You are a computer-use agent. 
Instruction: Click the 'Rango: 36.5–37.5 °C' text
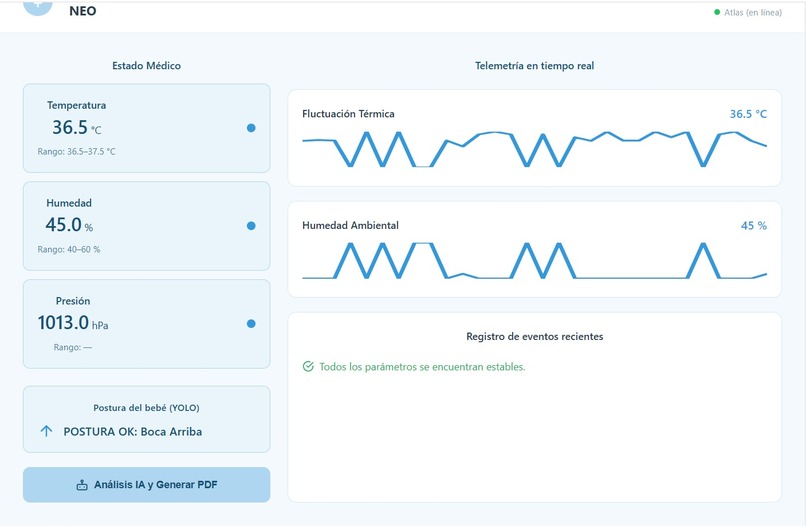[x=76, y=152]
